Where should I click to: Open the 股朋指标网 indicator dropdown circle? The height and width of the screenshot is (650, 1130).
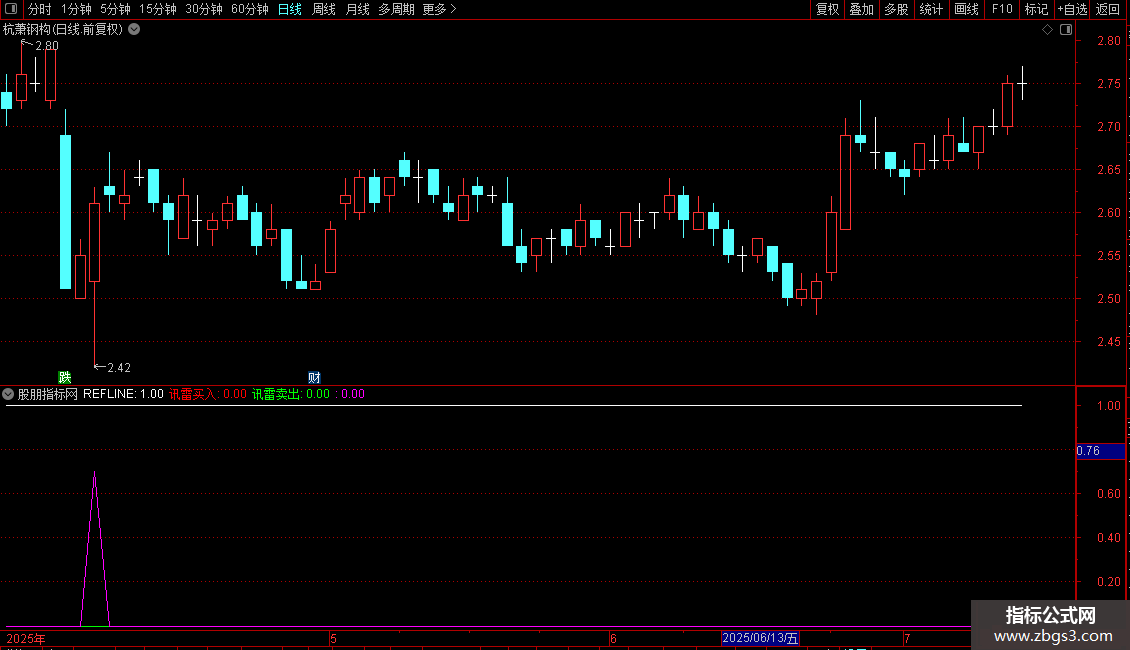click(8, 394)
